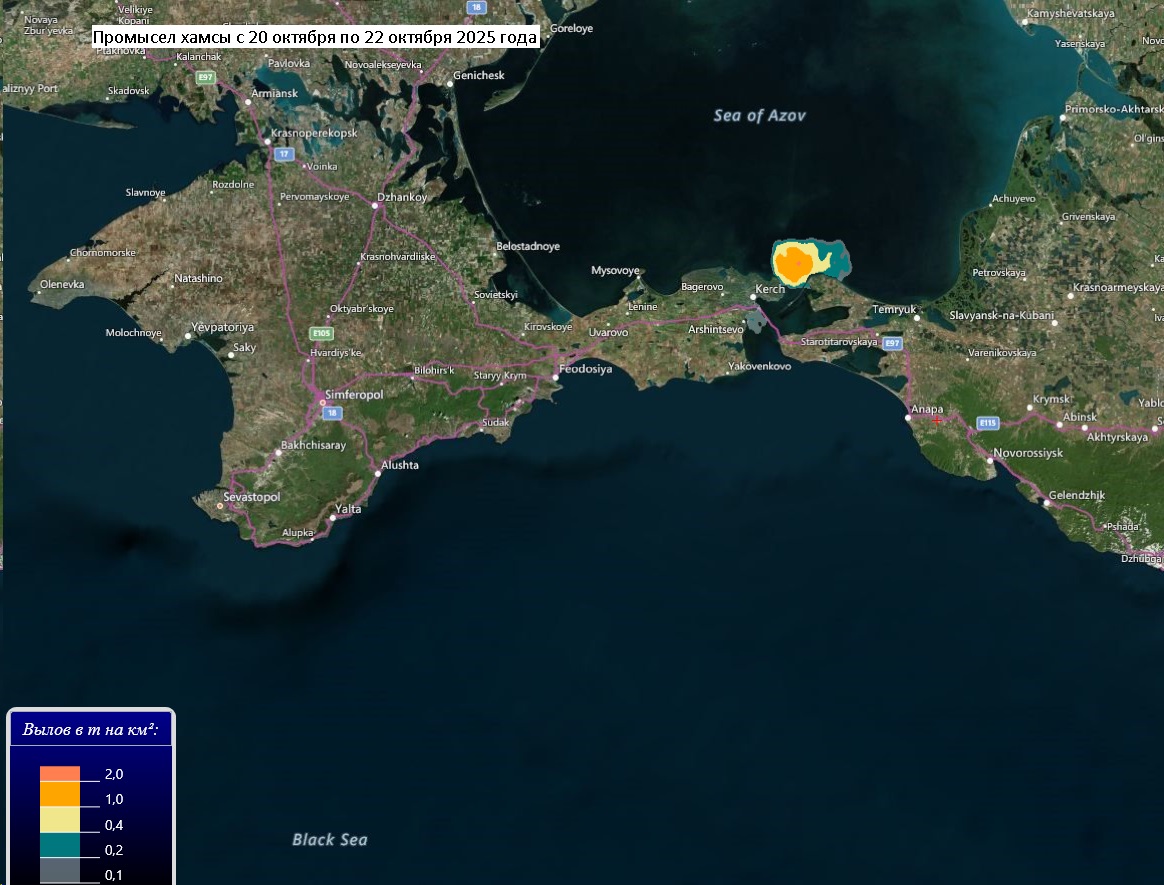Click the 'Промысел хамсы' title label
The image size is (1164, 885).
coord(315,38)
